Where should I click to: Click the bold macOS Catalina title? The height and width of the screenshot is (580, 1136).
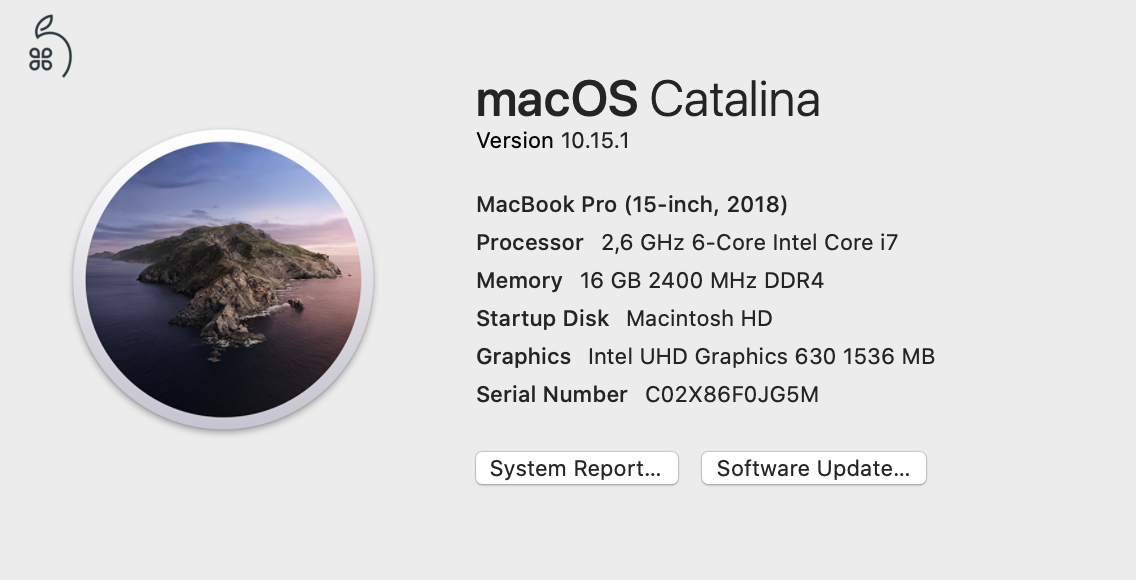pyautogui.click(x=647, y=99)
